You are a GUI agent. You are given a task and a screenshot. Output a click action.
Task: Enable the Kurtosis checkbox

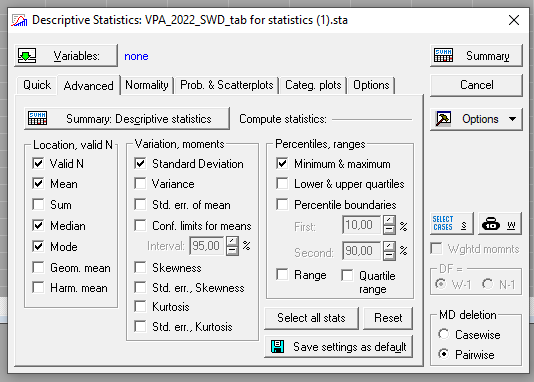[x=140, y=306]
